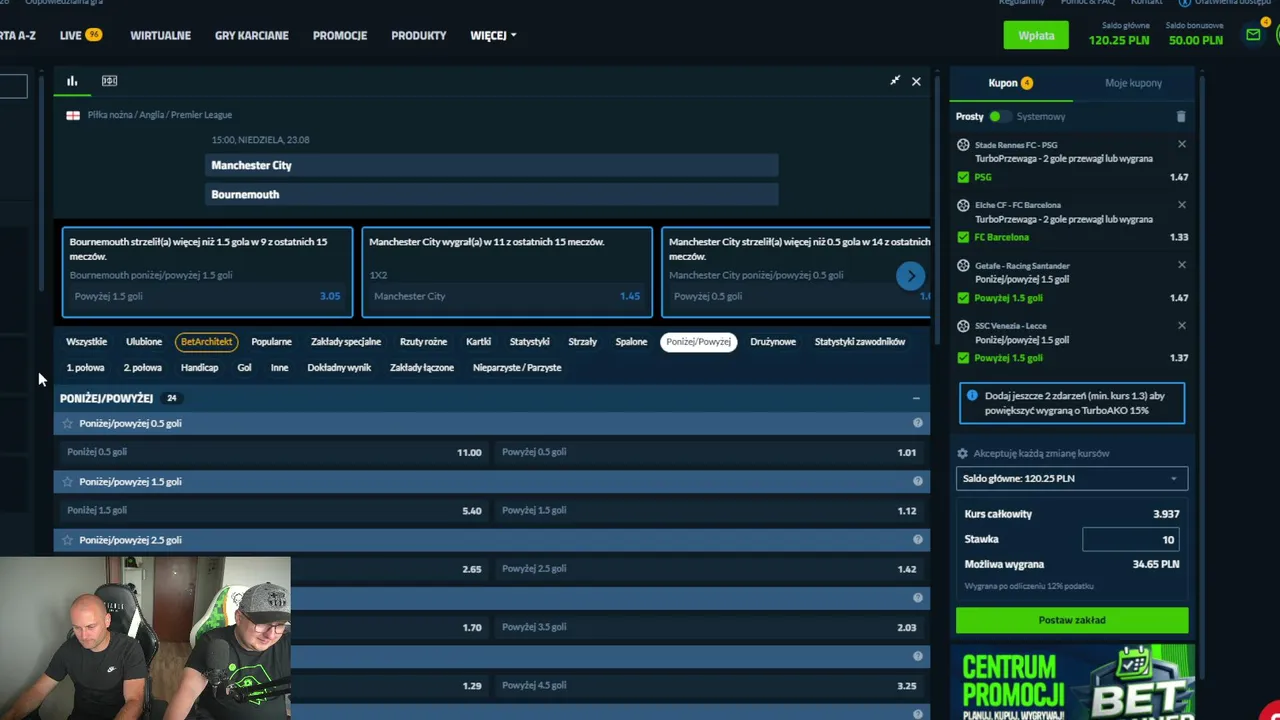Screen dimensions: 1280x720
Task: Open the Dokładny wynik market filter
Action: tap(339, 368)
